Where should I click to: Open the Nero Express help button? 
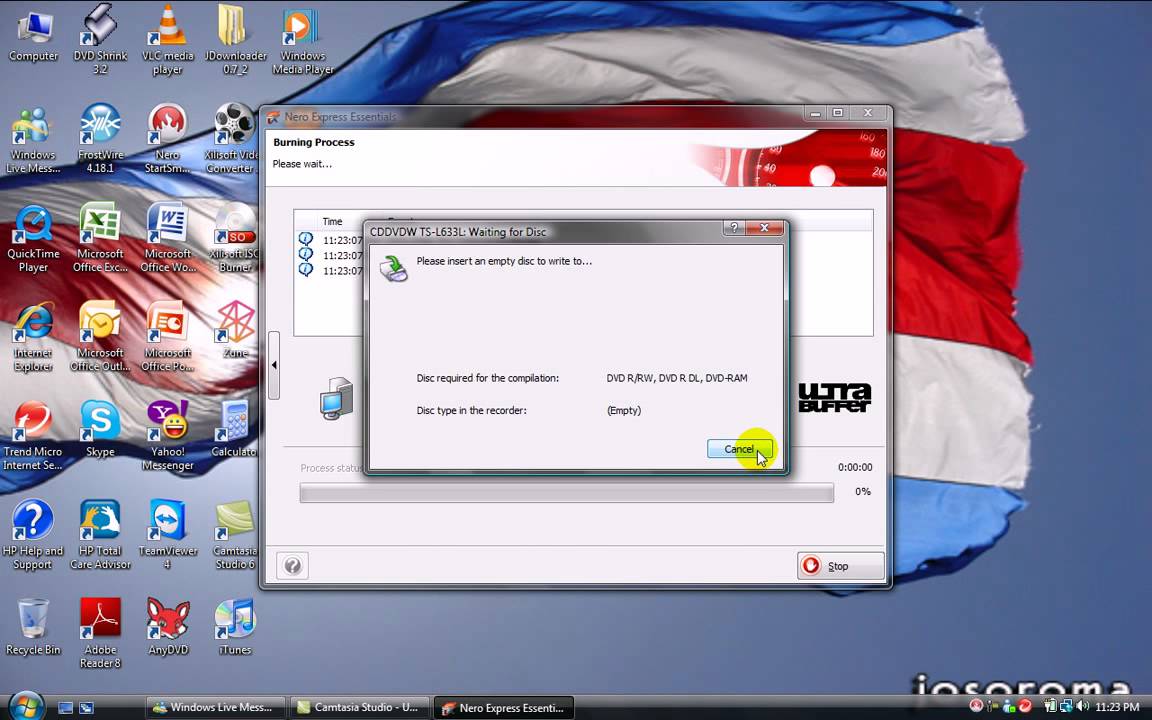tap(292, 566)
